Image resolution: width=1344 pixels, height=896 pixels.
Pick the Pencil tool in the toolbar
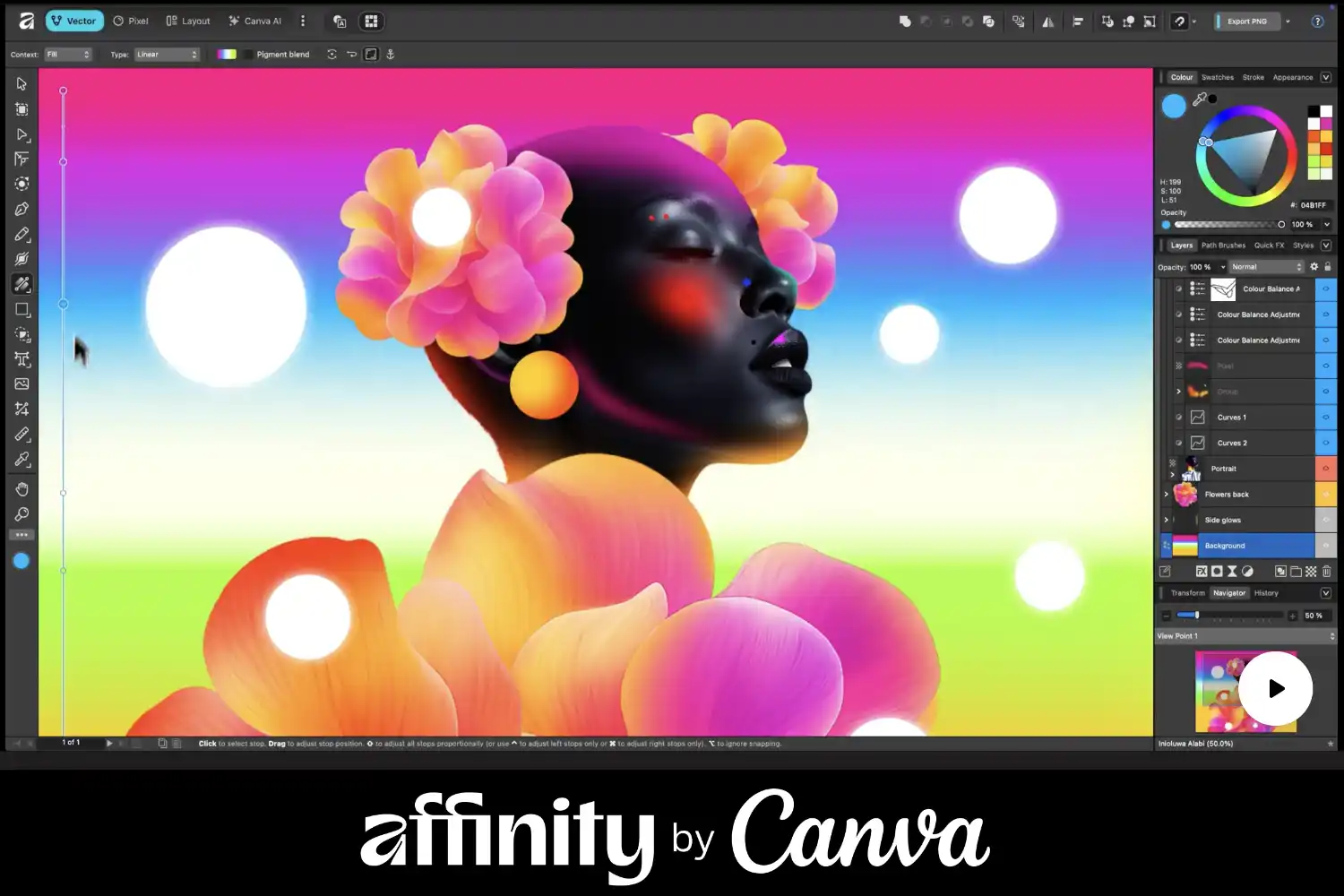click(x=22, y=234)
